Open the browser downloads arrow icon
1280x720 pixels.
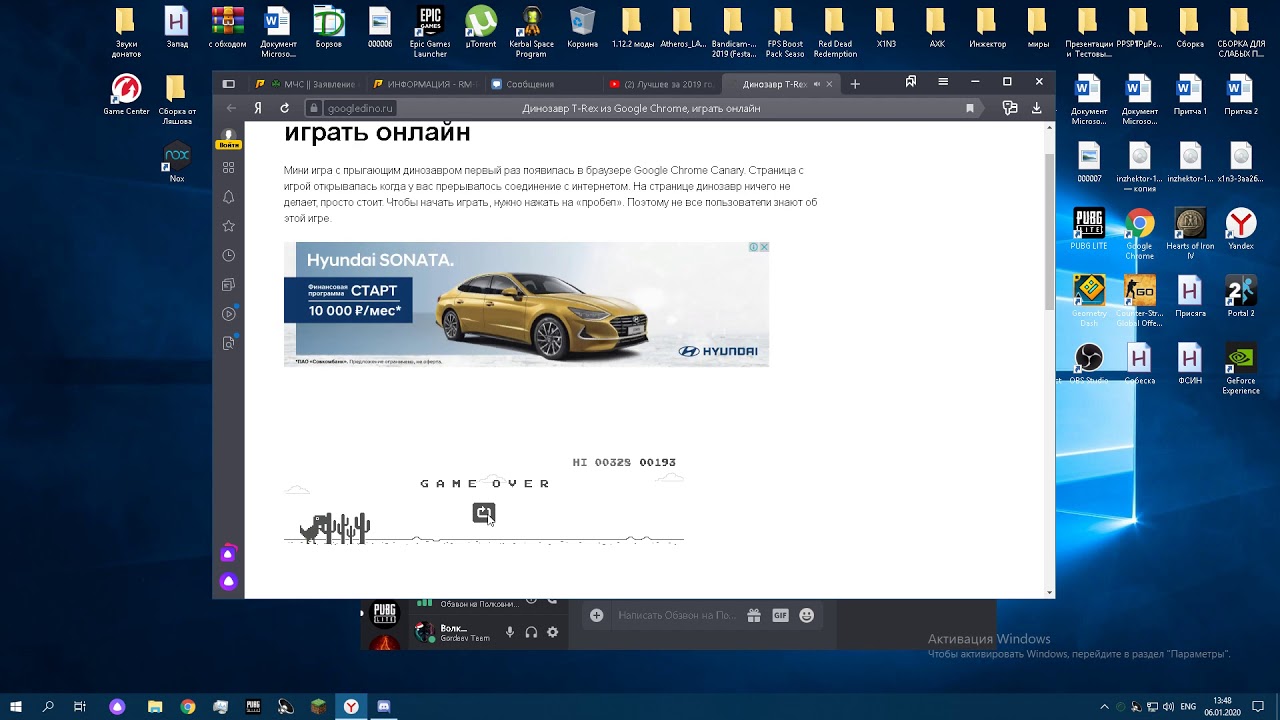point(1037,108)
